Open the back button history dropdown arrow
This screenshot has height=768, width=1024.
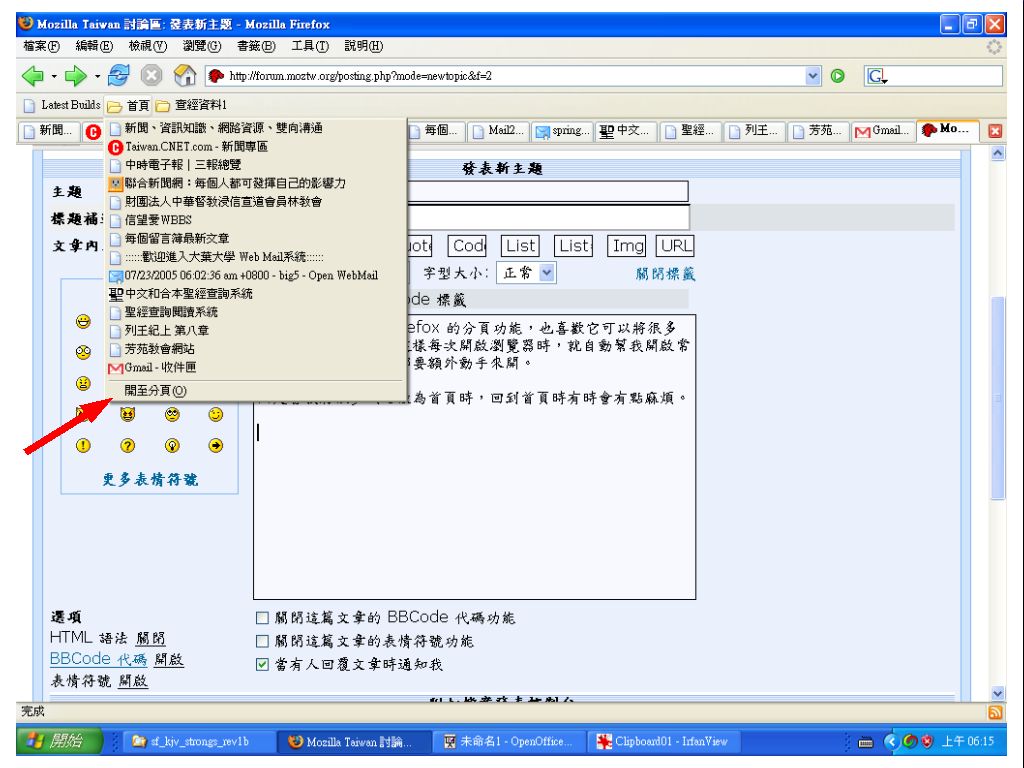54,76
